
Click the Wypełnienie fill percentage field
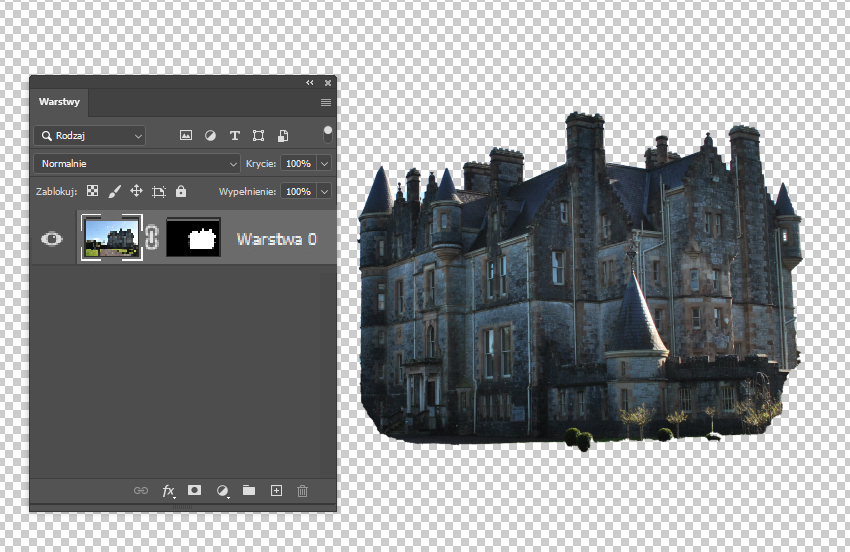298,191
